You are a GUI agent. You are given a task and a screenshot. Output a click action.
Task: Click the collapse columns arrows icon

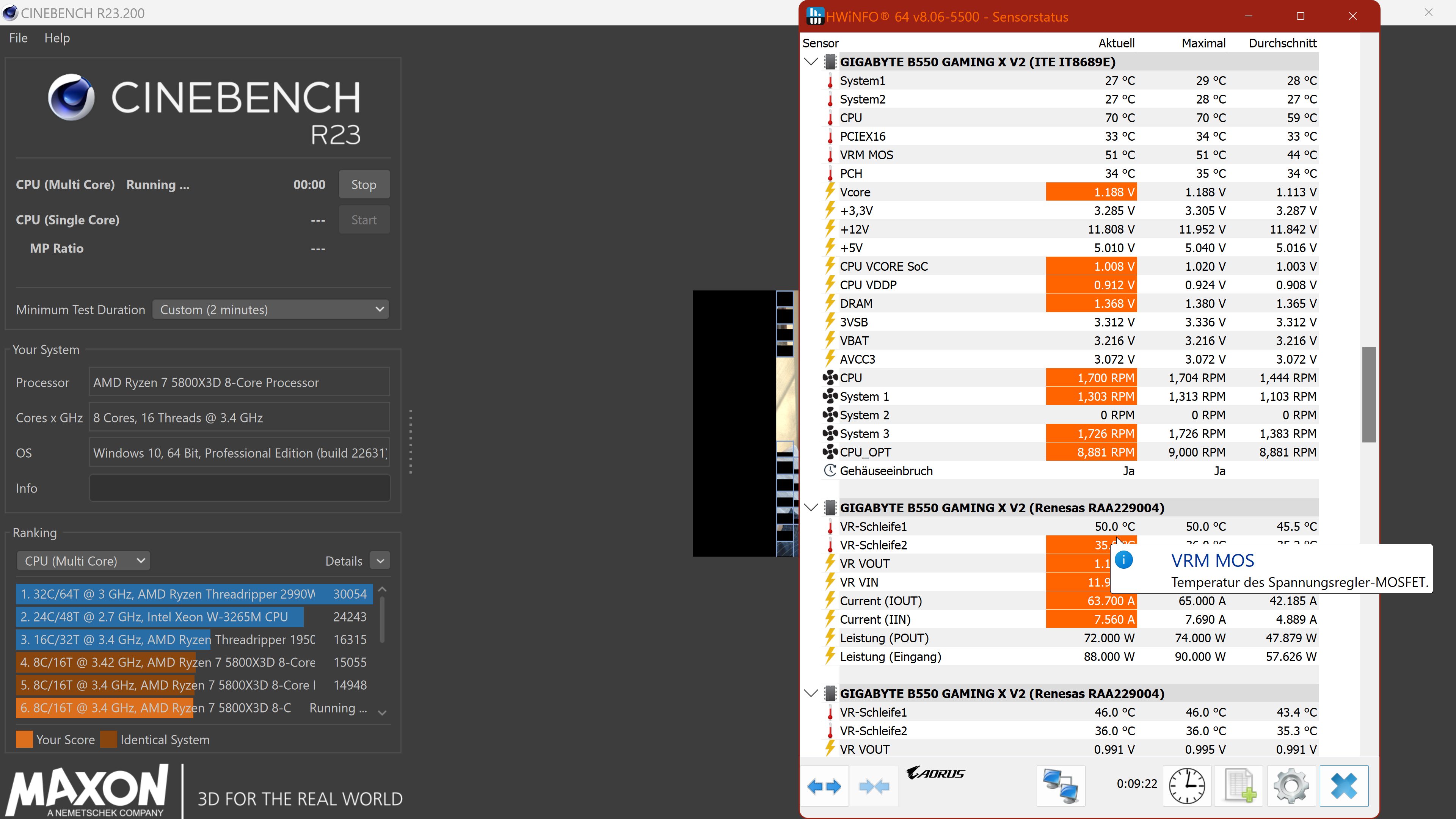[x=873, y=786]
